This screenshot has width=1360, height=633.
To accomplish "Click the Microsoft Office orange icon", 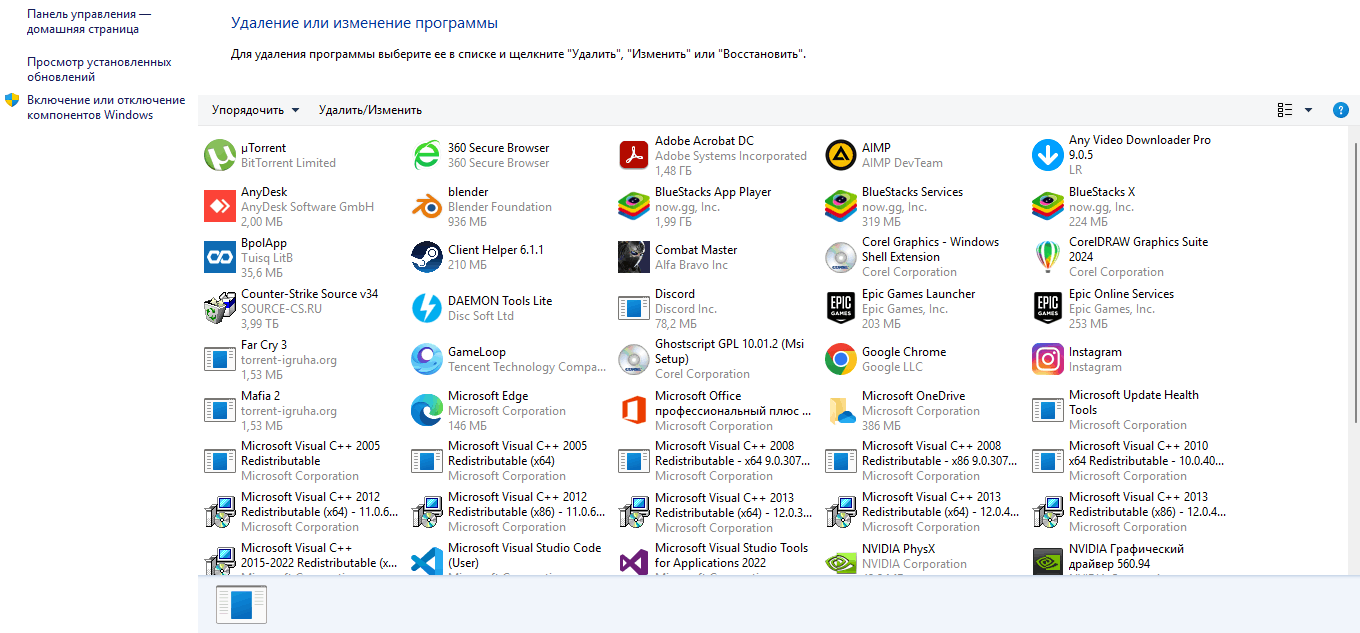I will (634, 410).
